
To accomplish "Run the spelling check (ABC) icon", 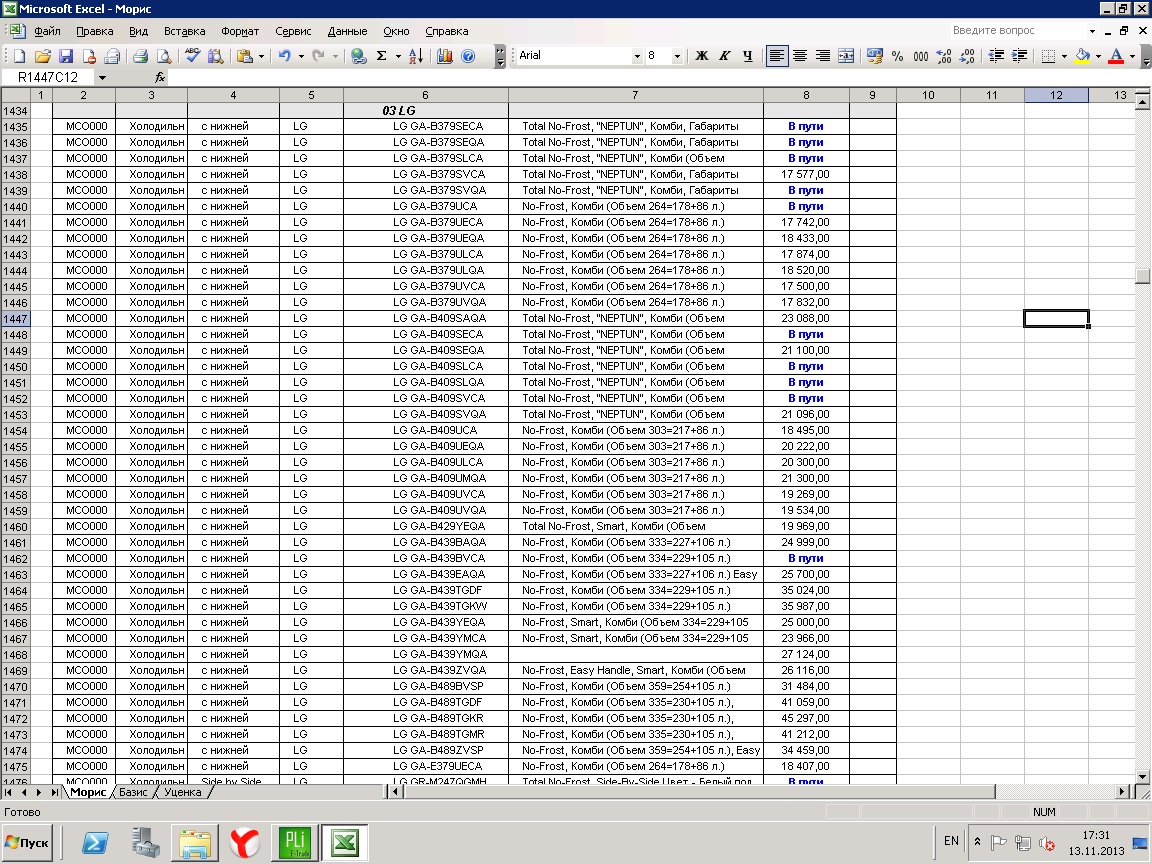I will pyautogui.click(x=192, y=56).
